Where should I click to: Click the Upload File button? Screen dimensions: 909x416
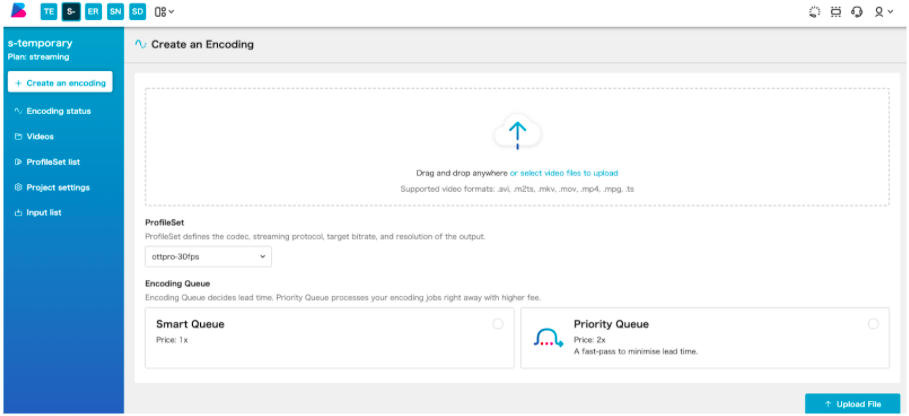click(845, 404)
